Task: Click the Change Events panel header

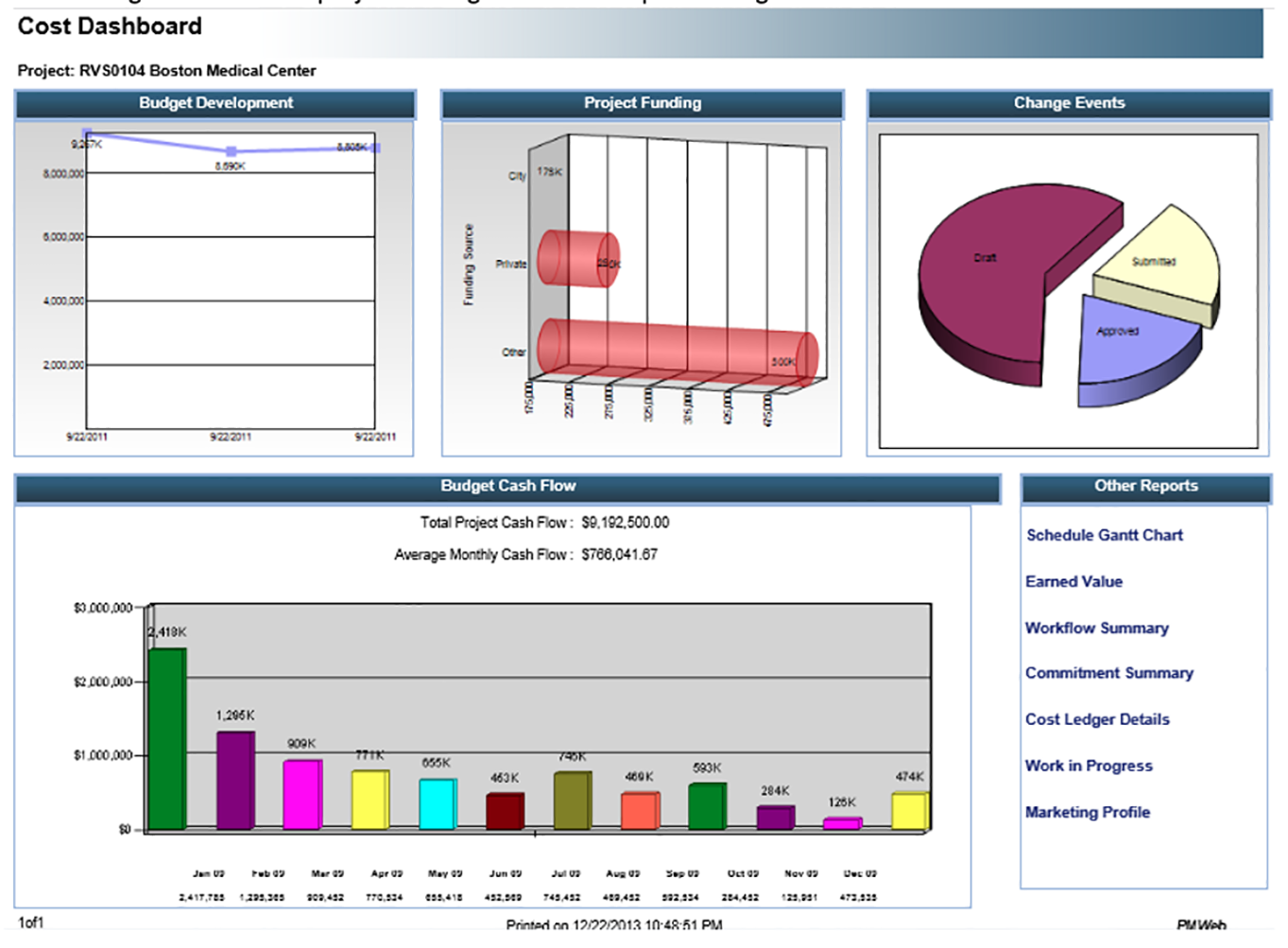Action: [x=1069, y=103]
